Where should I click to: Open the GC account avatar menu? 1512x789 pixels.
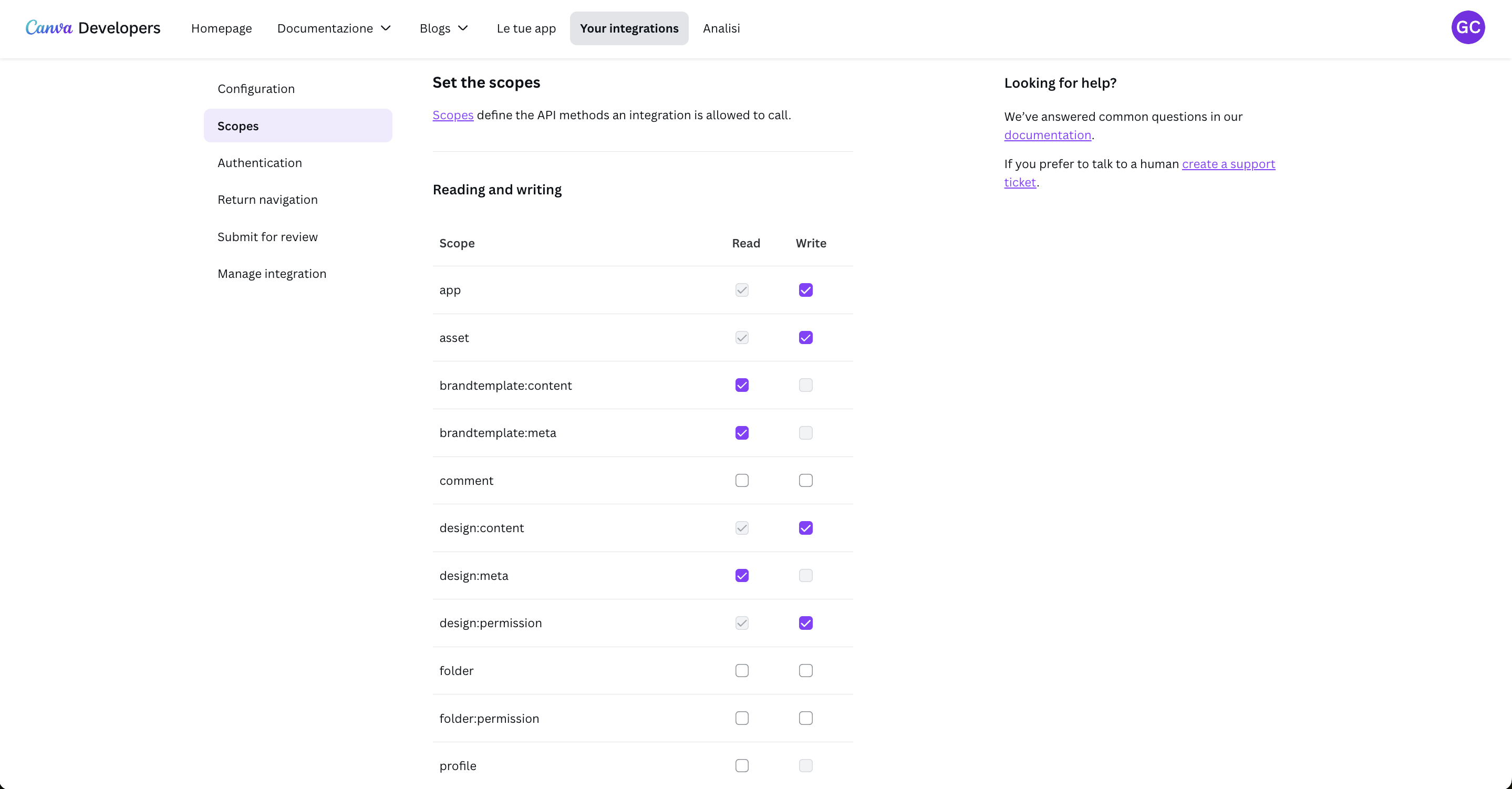point(1468,28)
